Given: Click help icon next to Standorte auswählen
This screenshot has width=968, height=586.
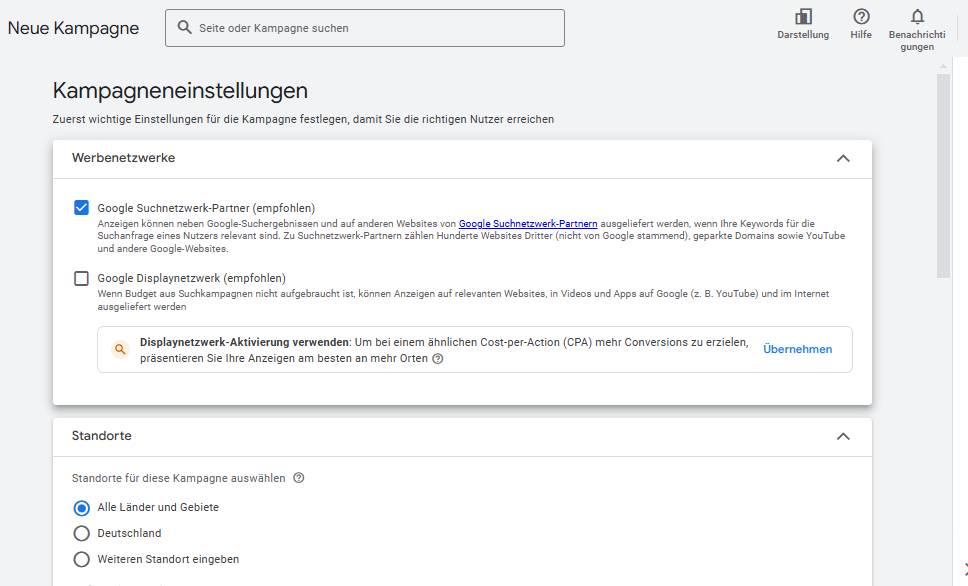Looking at the screenshot, I should [x=299, y=478].
